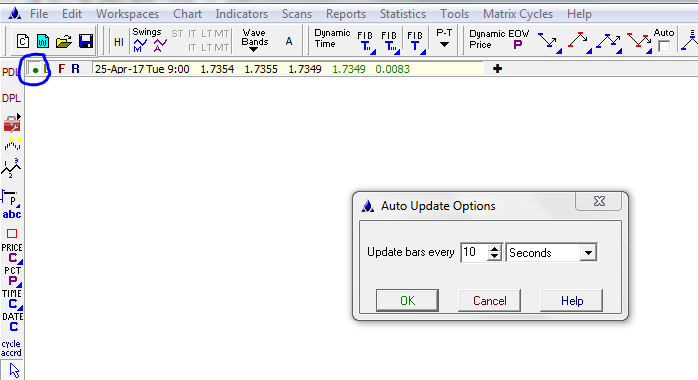Select the 1-2-3 wave count zigzag tool
Viewport: 698px width, 380px height.
(x=11, y=169)
